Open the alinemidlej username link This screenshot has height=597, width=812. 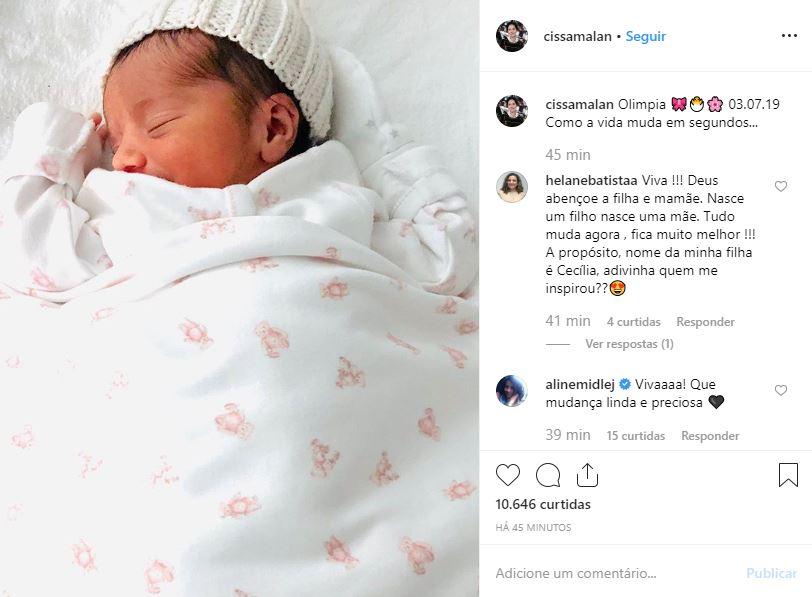[x=580, y=384]
